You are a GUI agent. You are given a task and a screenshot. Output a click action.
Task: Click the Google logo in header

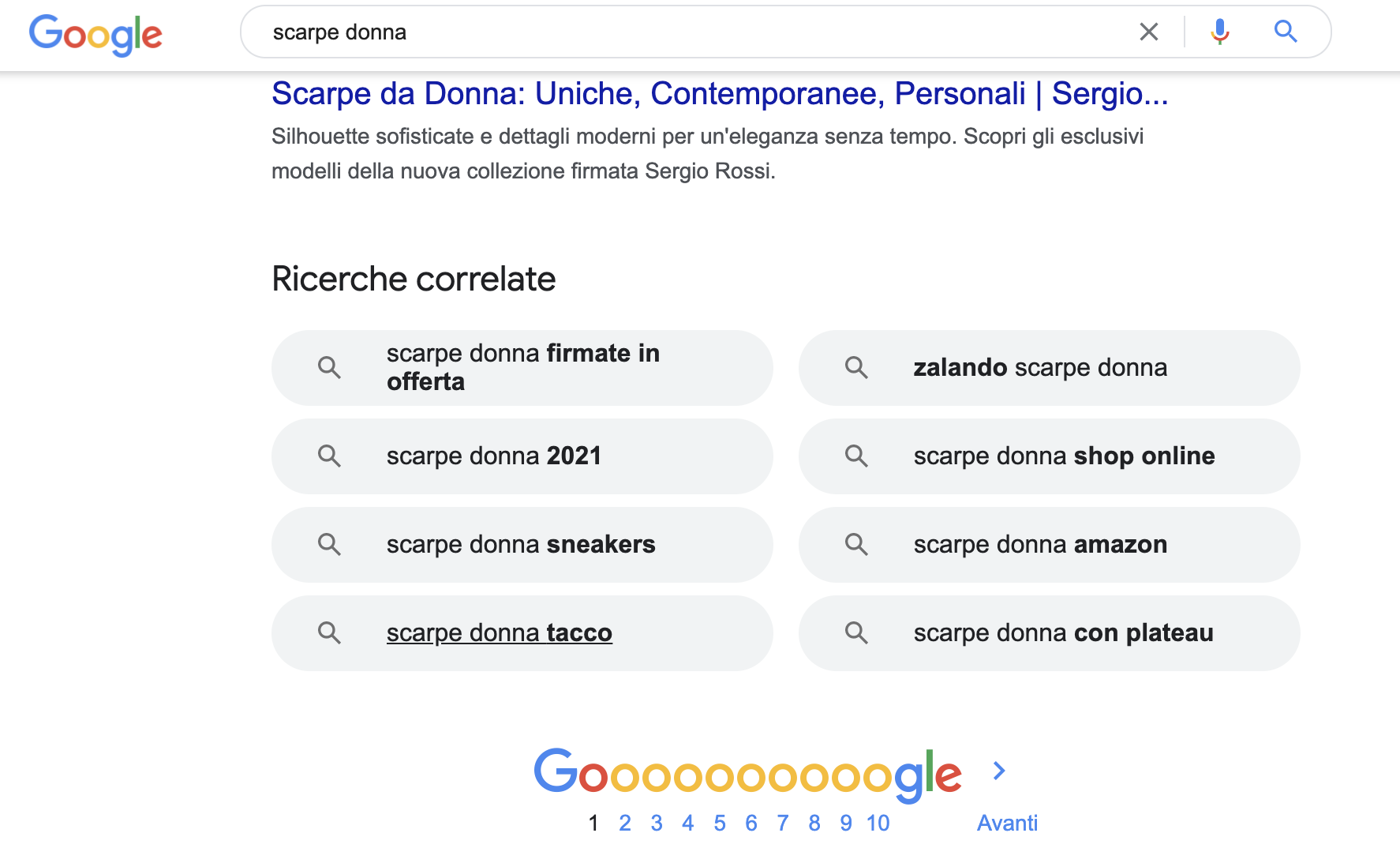[x=95, y=34]
